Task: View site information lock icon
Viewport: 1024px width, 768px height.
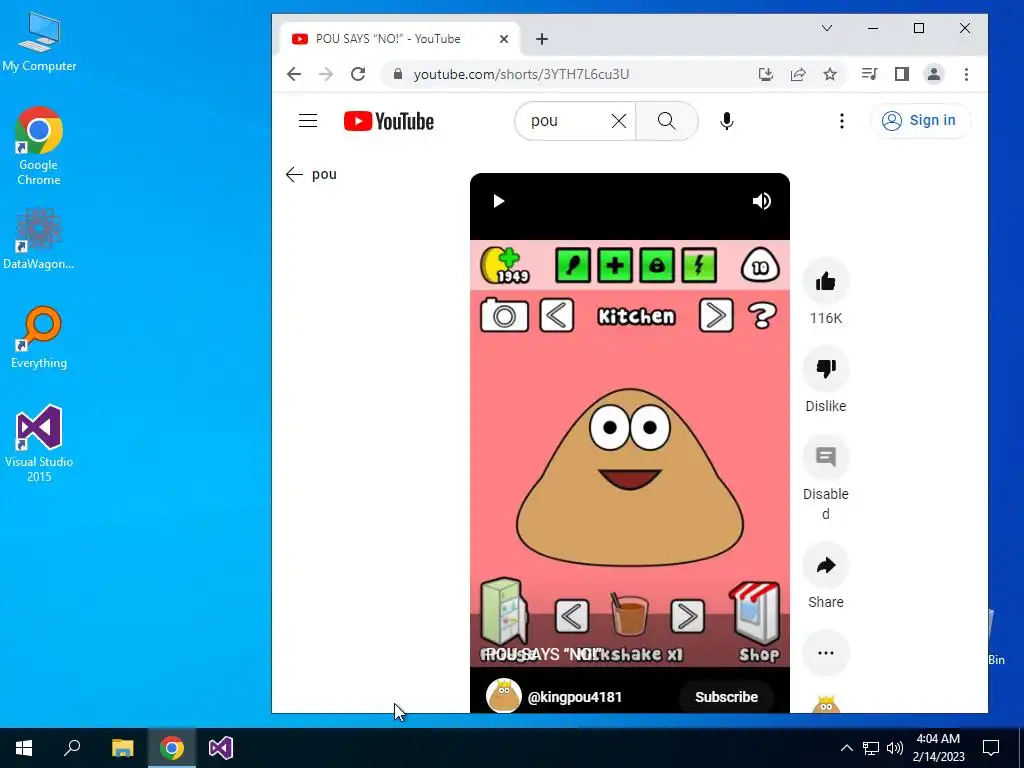Action: (x=398, y=74)
